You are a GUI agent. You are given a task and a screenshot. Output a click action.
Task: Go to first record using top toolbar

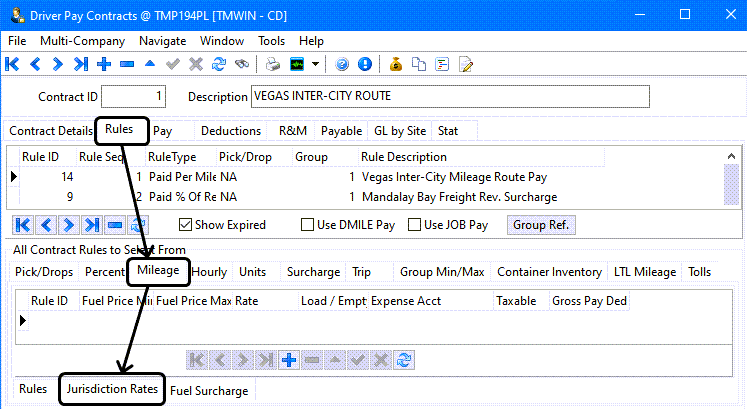(13, 64)
